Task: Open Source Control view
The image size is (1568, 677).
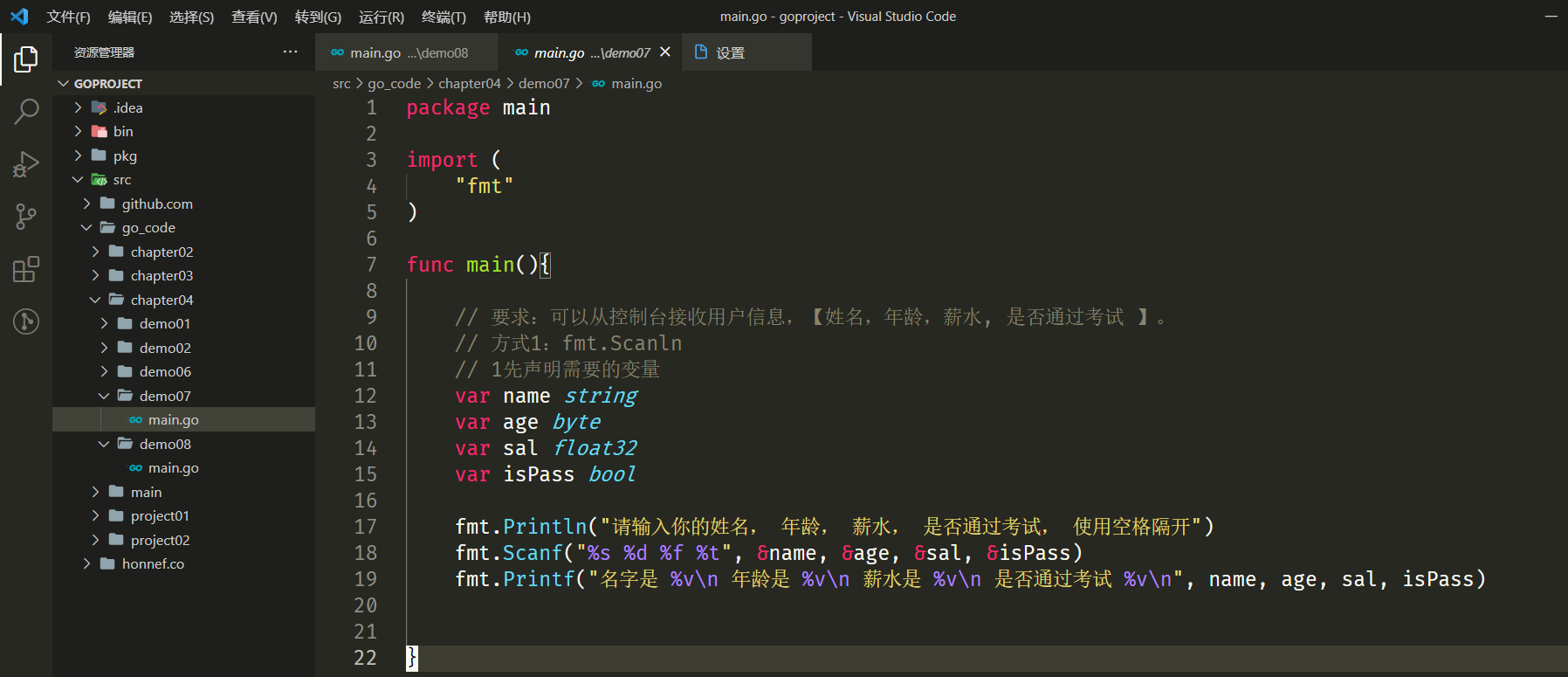Action: click(26, 217)
